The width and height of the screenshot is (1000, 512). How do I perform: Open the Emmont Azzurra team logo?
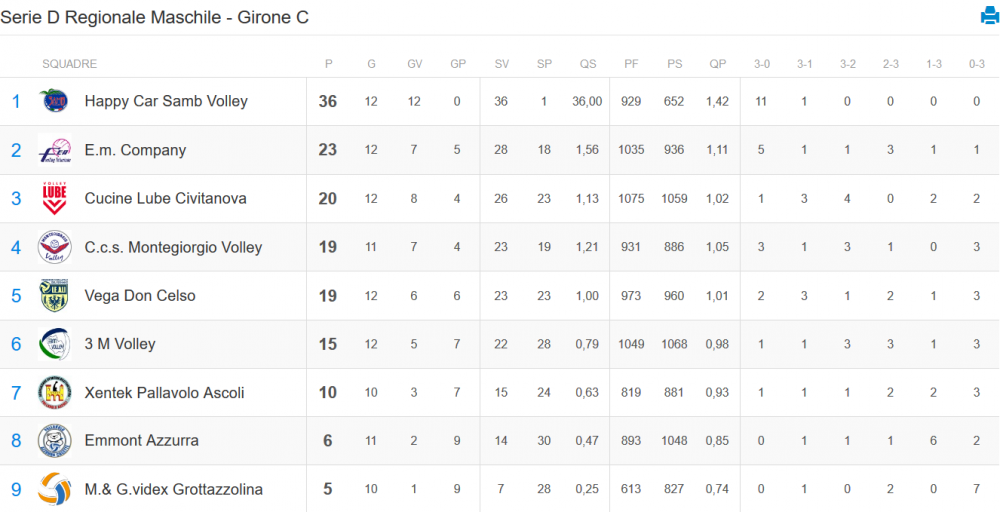[x=54, y=441]
